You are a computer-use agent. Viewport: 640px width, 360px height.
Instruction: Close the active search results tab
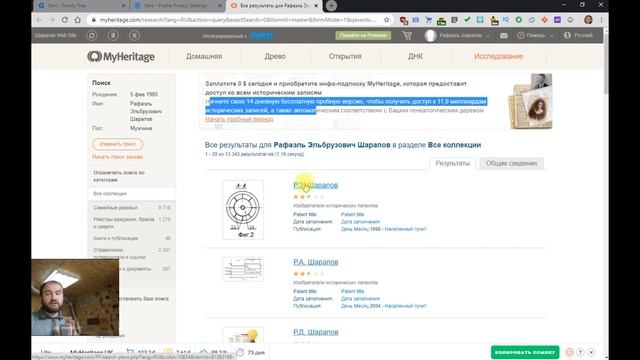tap(316, 6)
